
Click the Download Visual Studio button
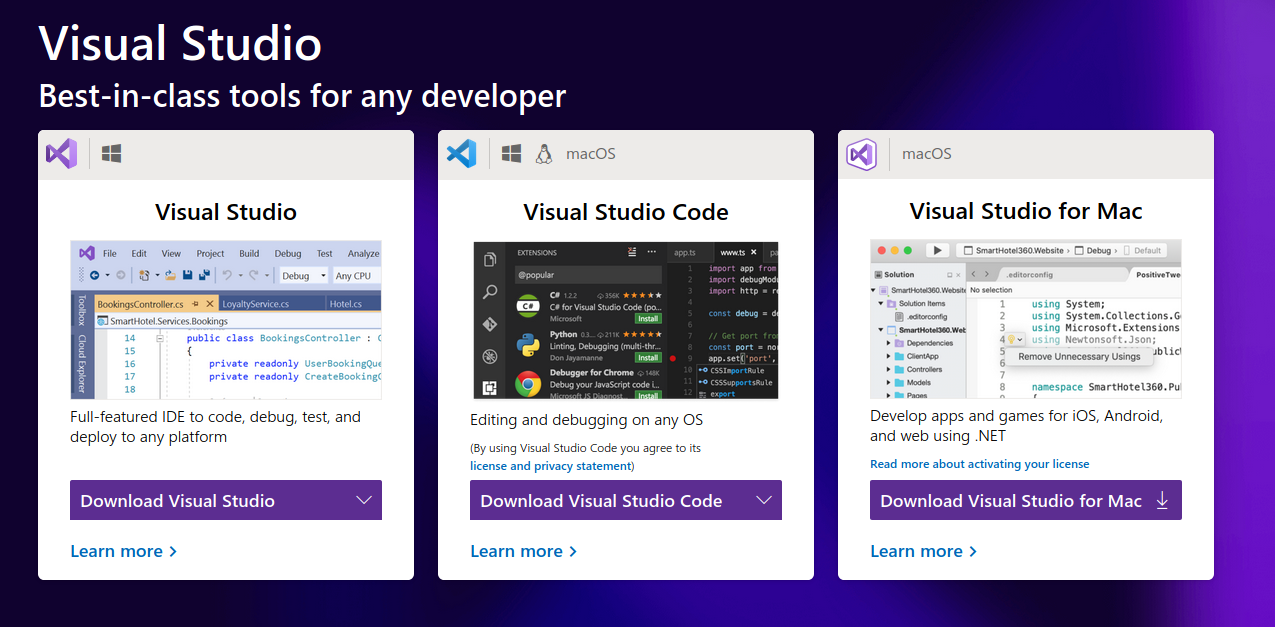200,500
